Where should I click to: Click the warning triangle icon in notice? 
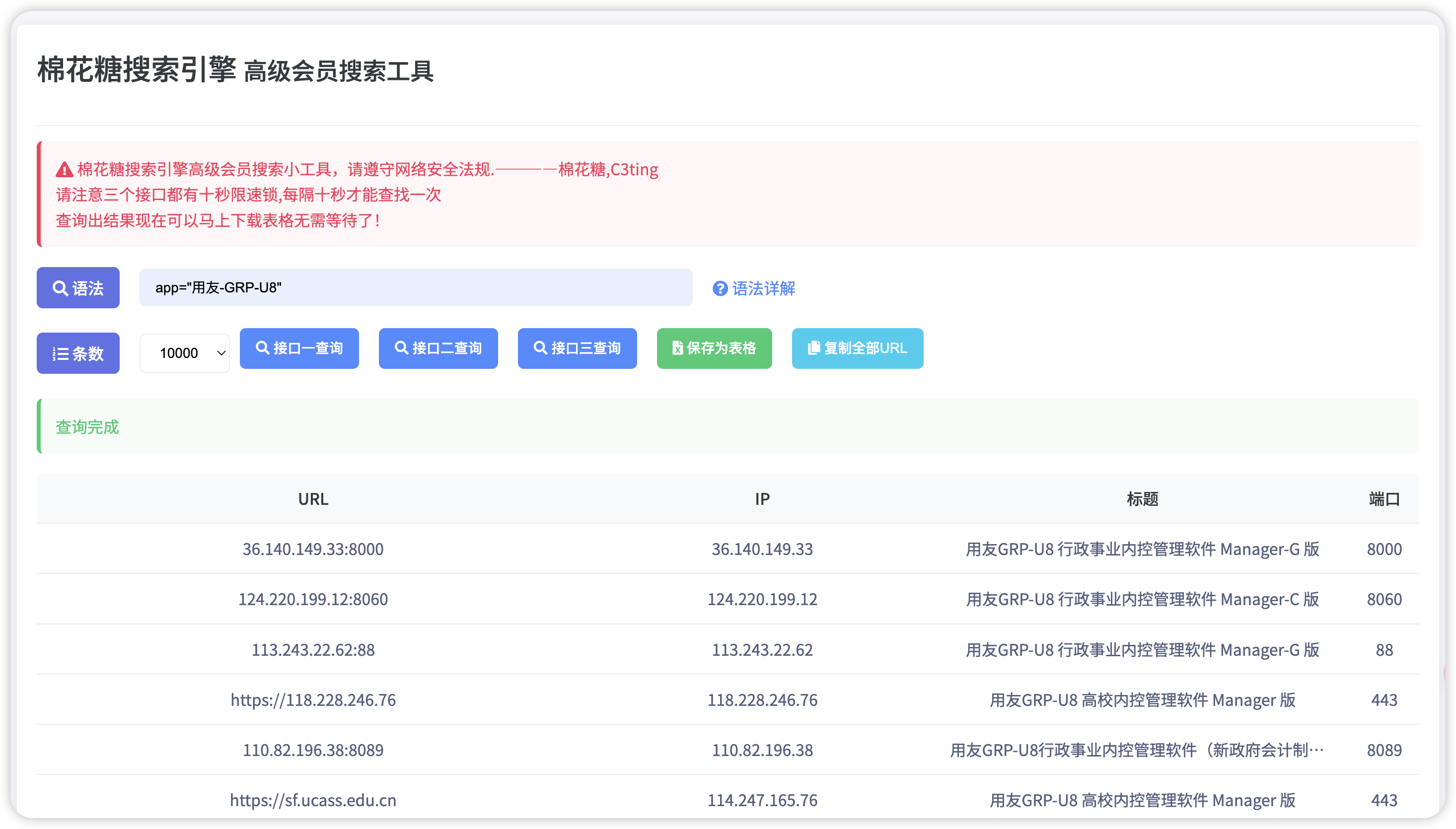click(64, 170)
